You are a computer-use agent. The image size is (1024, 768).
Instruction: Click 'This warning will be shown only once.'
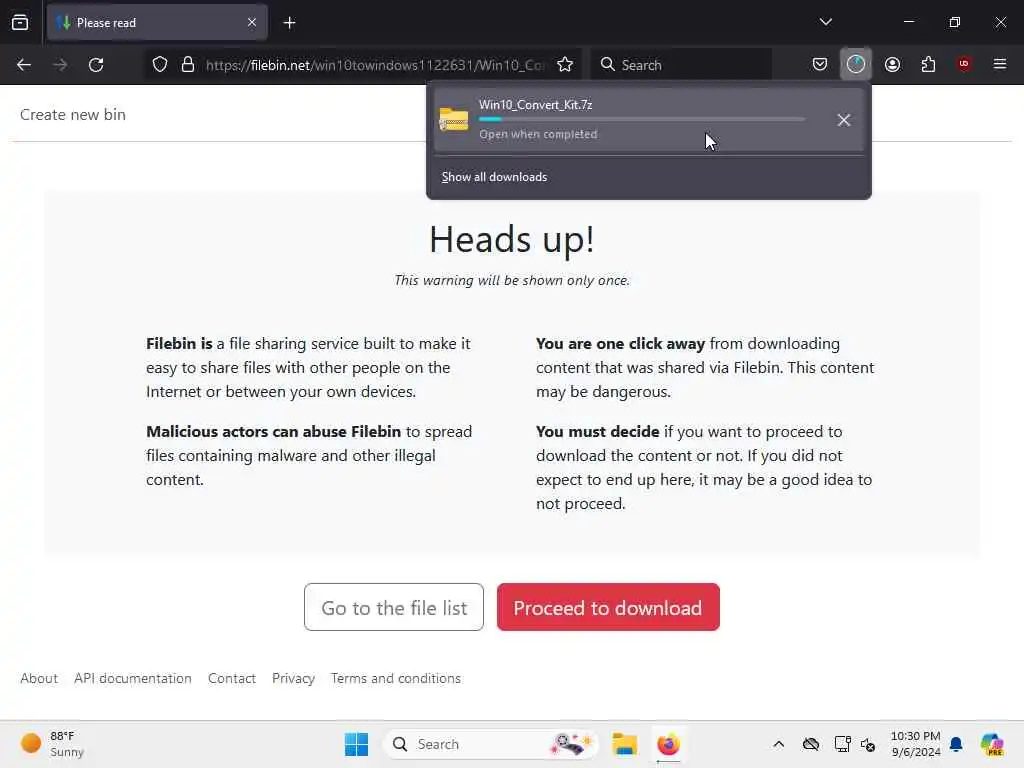coord(512,281)
